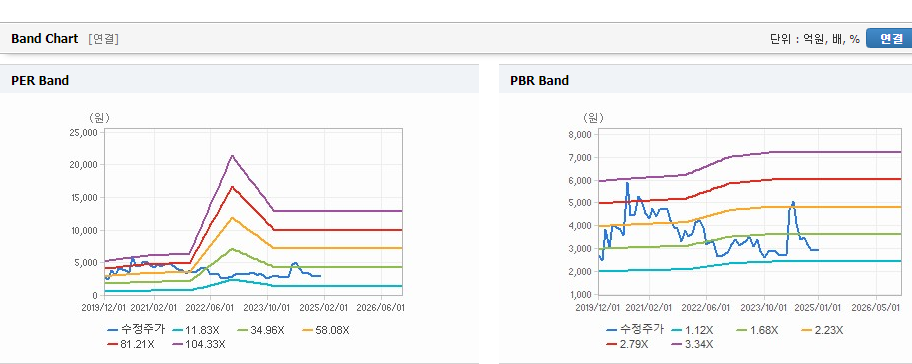The height and width of the screenshot is (364, 912).
Task: Click the 단위 : 억원, 배, % text
Action: [815, 39]
